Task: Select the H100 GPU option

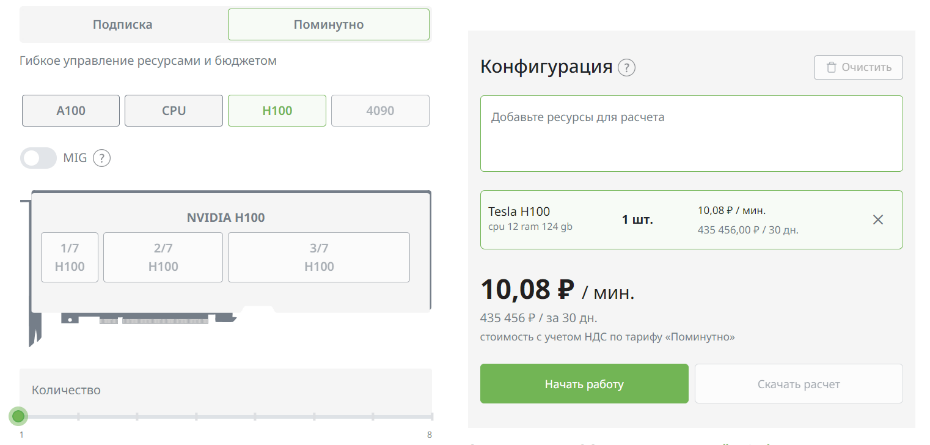Action: point(277,111)
